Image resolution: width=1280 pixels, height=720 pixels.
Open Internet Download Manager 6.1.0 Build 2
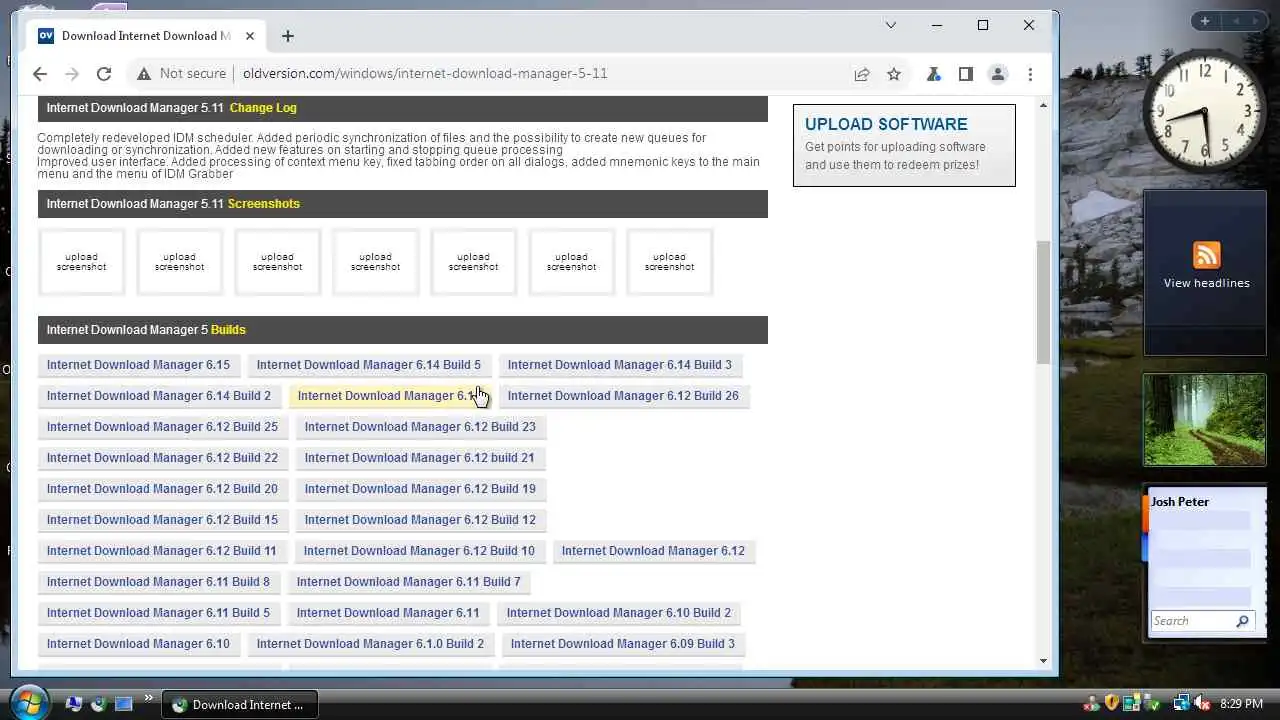(x=370, y=644)
